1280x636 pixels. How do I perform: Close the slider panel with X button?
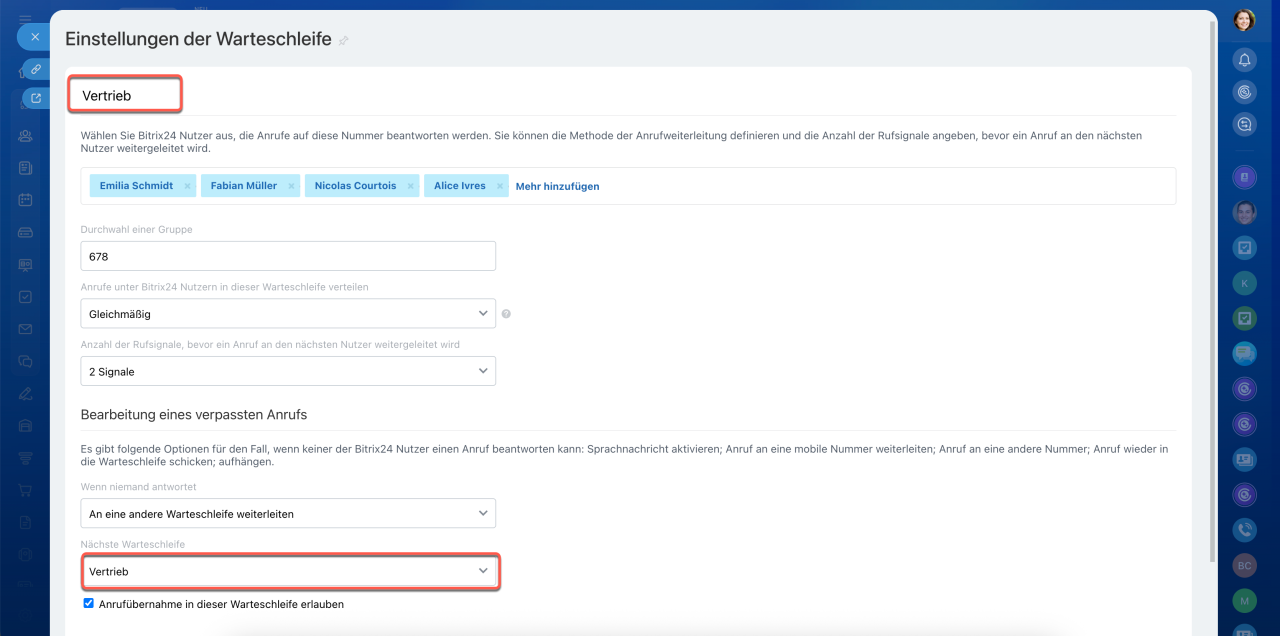(x=34, y=37)
